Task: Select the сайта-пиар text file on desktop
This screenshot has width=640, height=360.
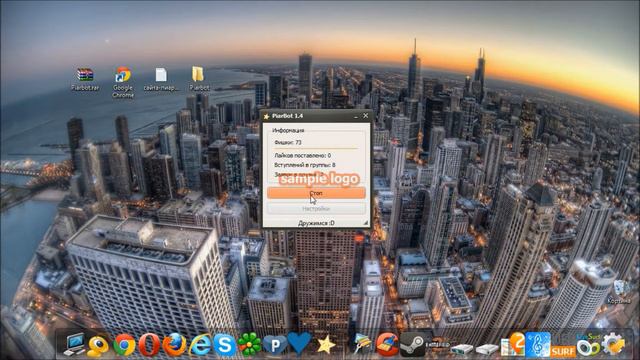Action: (x=161, y=79)
